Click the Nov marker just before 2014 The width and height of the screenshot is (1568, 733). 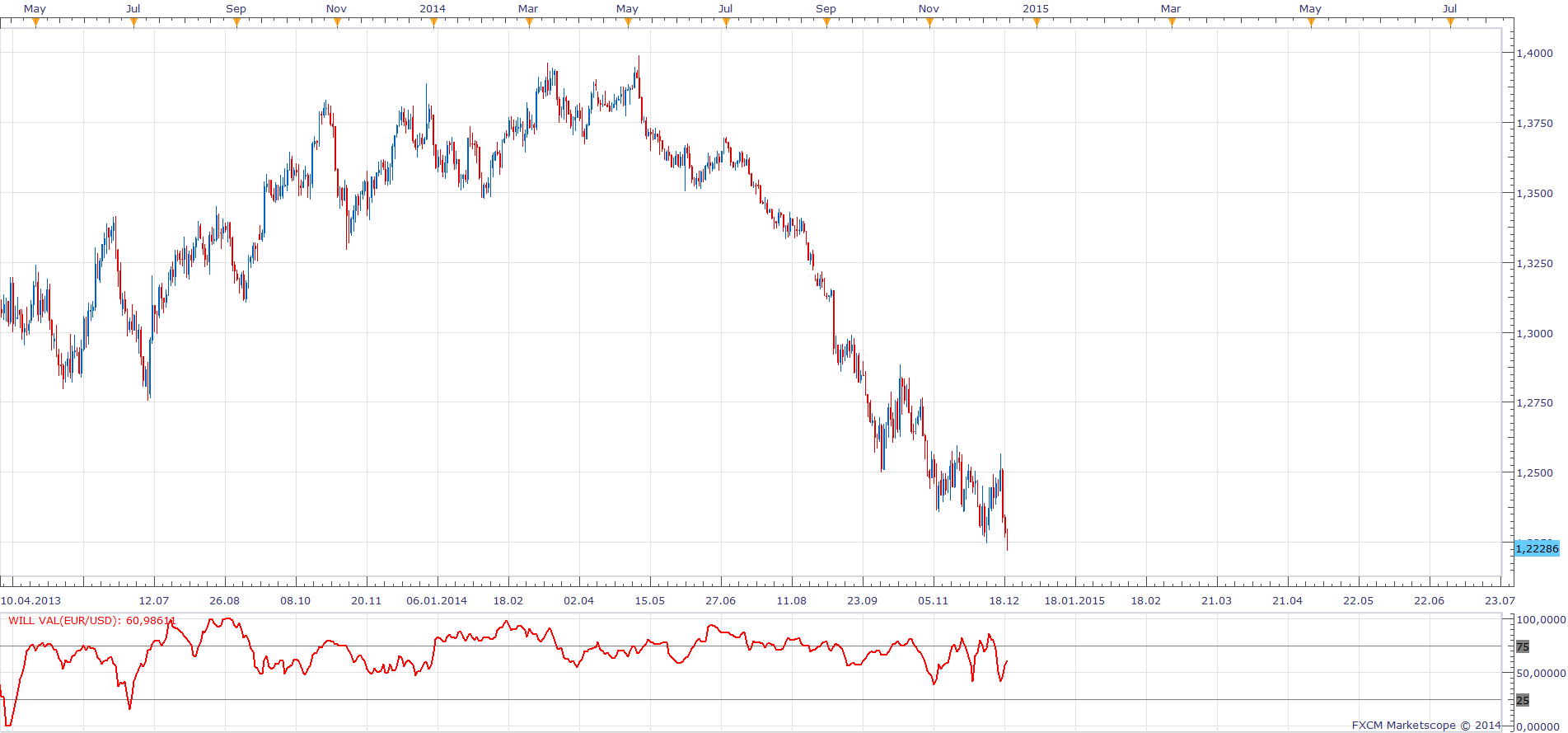click(337, 22)
